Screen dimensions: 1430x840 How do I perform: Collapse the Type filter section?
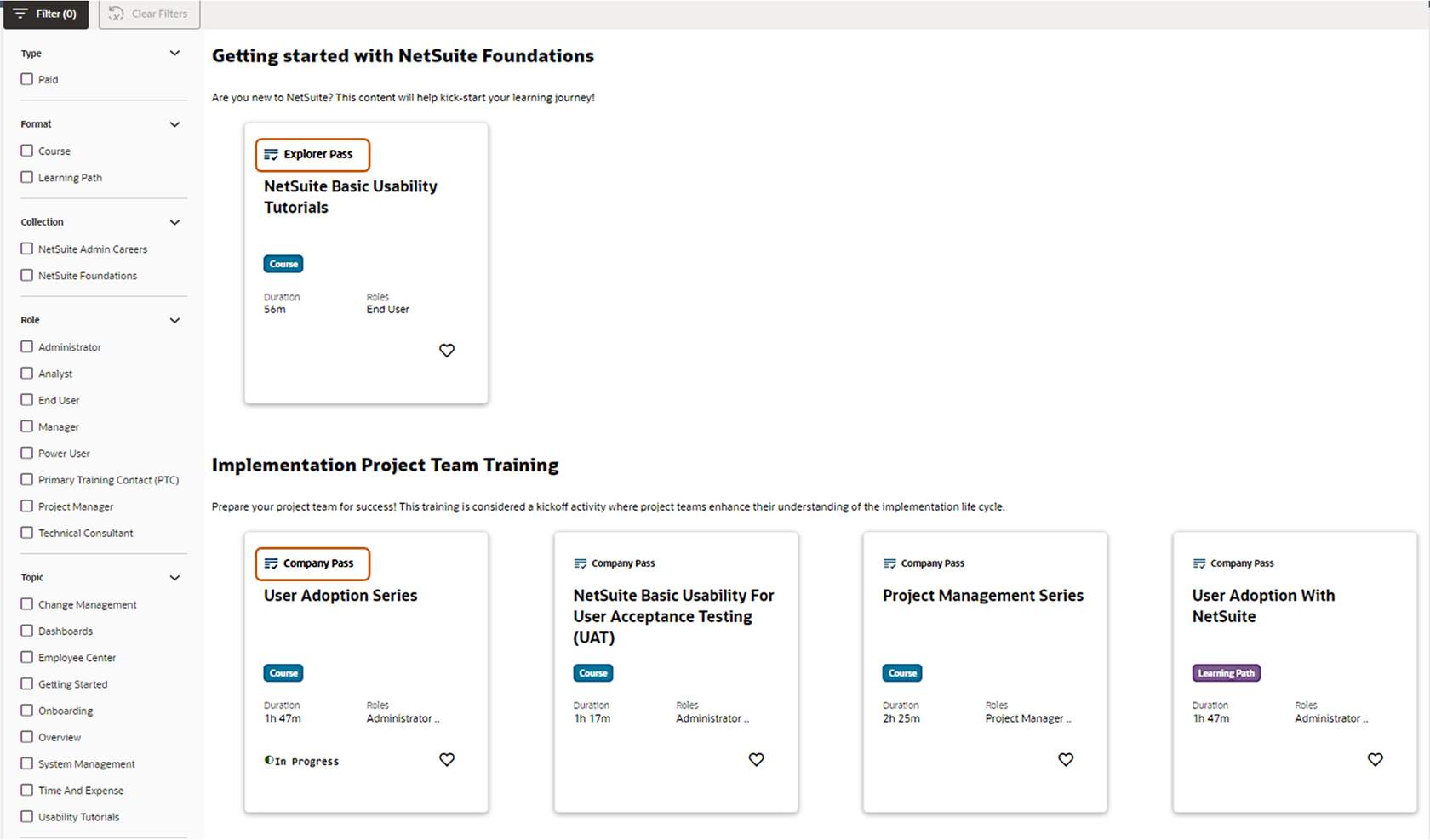174,53
